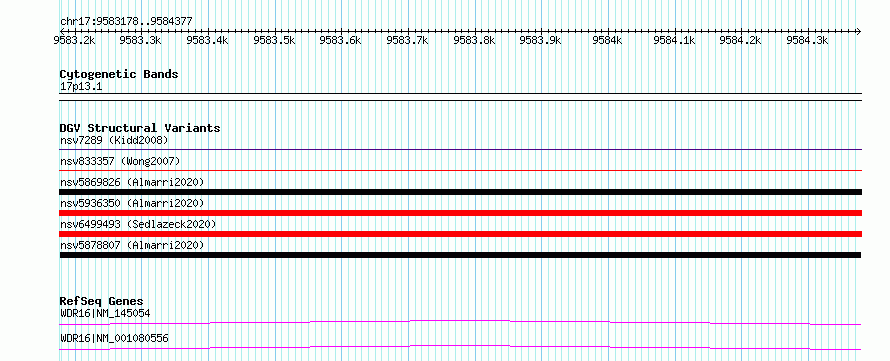Click the black bar for nsv5878807
This screenshot has width=890, height=361.
click(x=460, y=255)
